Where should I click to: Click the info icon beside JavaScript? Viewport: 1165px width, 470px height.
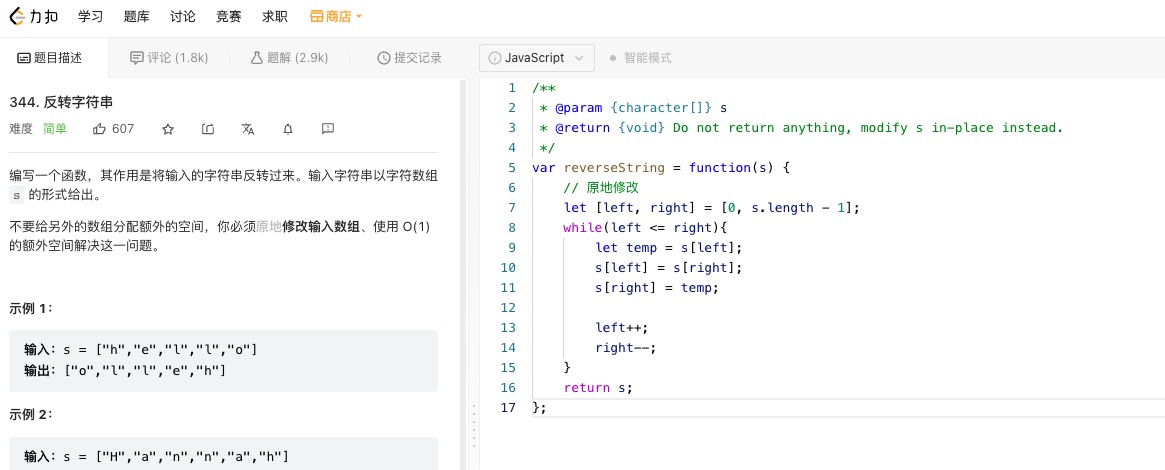coord(495,57)
